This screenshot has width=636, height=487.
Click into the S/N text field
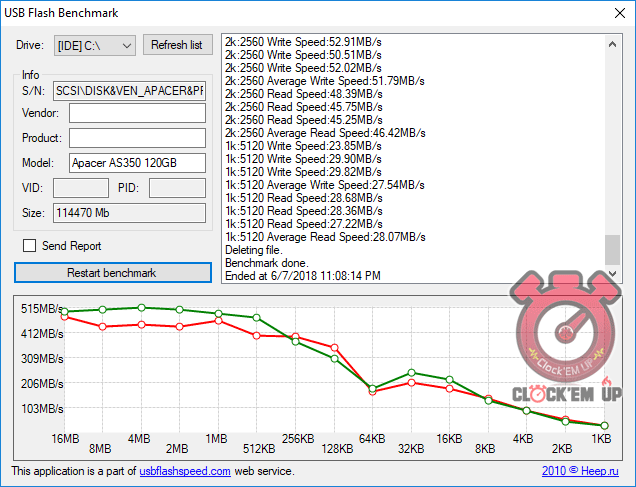tap(129, 89)
